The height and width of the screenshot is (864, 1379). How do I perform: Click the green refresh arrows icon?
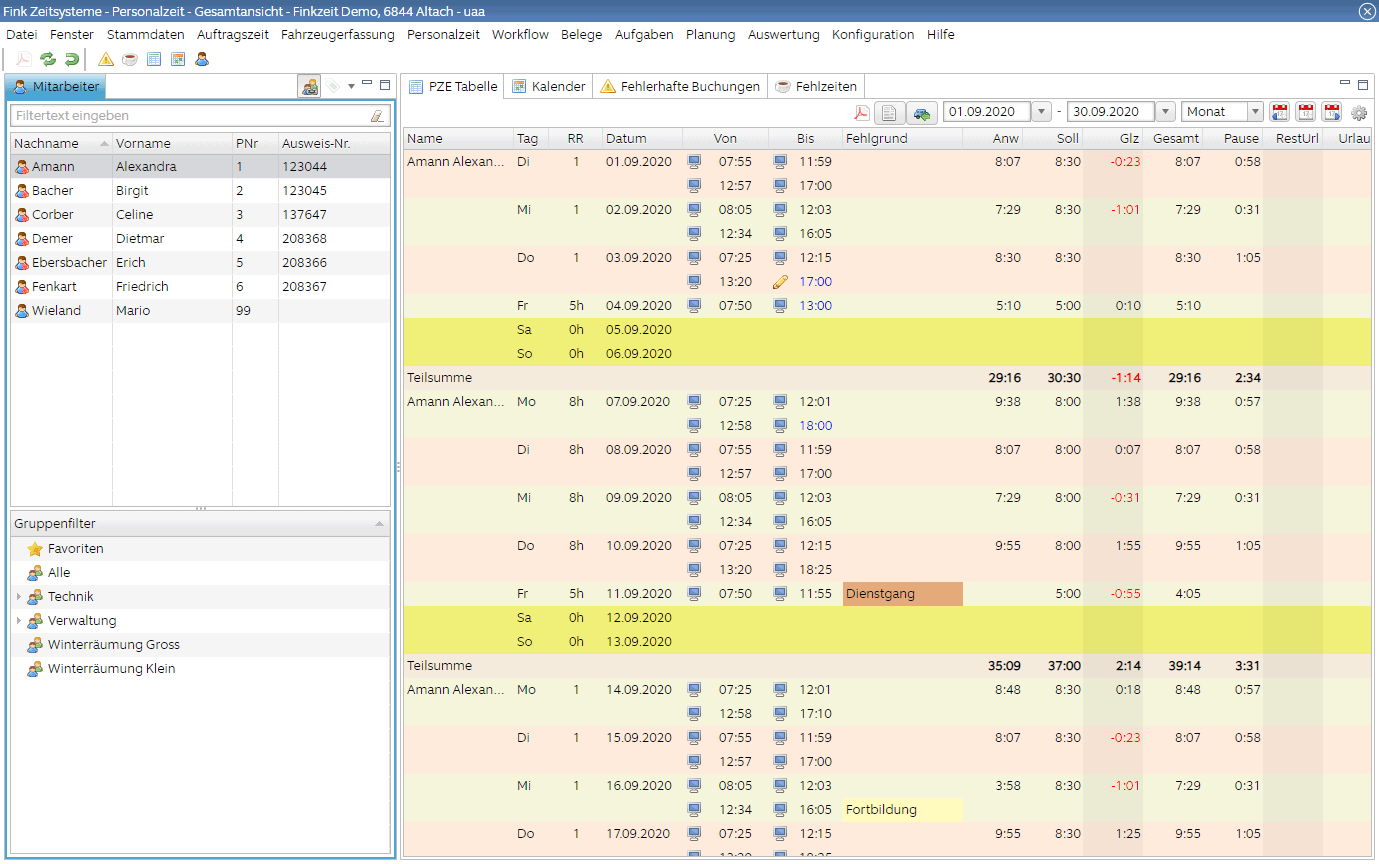tap(47, 59)
